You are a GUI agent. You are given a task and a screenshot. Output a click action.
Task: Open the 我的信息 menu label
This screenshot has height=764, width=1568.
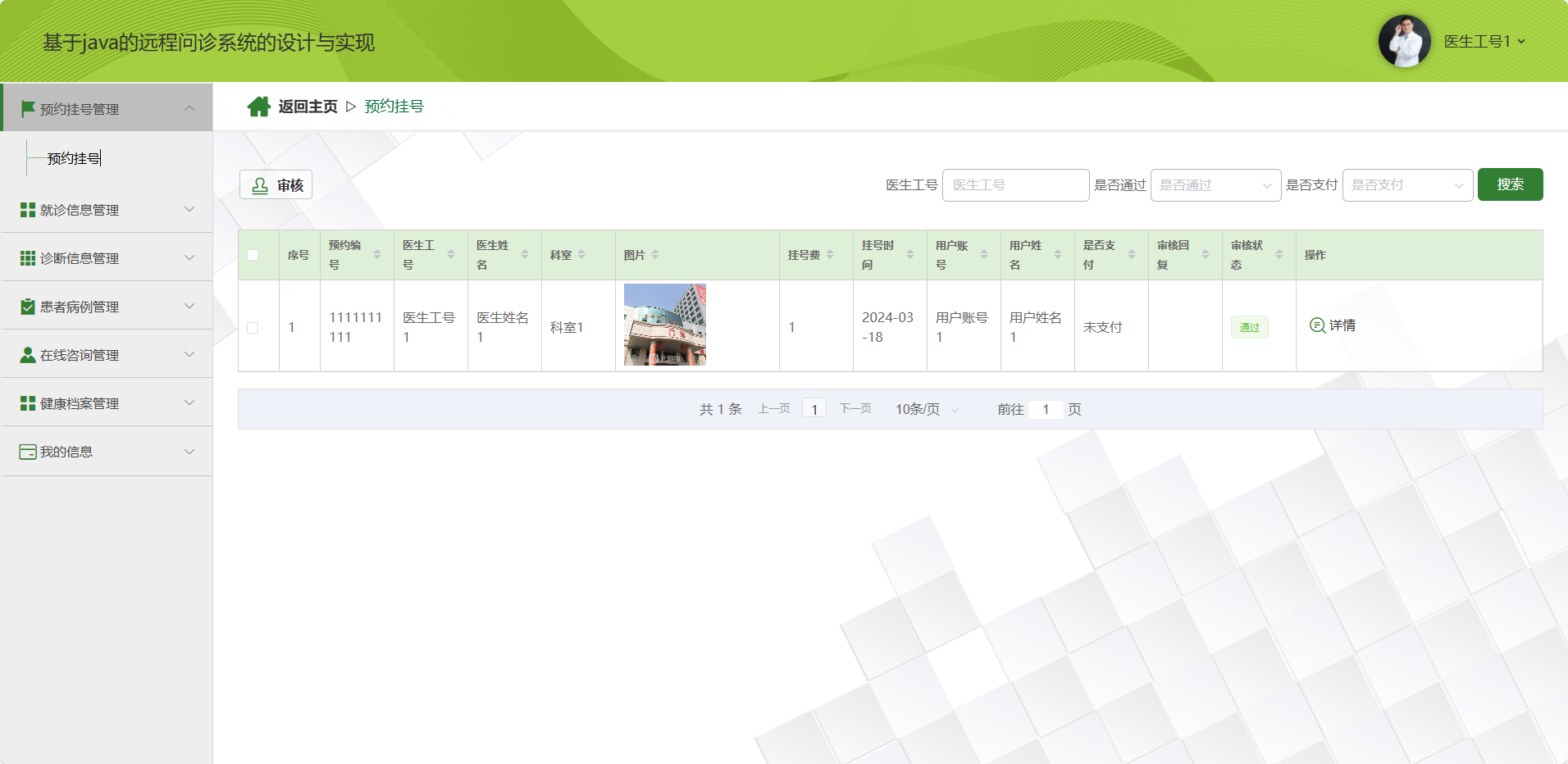(66, 452)
